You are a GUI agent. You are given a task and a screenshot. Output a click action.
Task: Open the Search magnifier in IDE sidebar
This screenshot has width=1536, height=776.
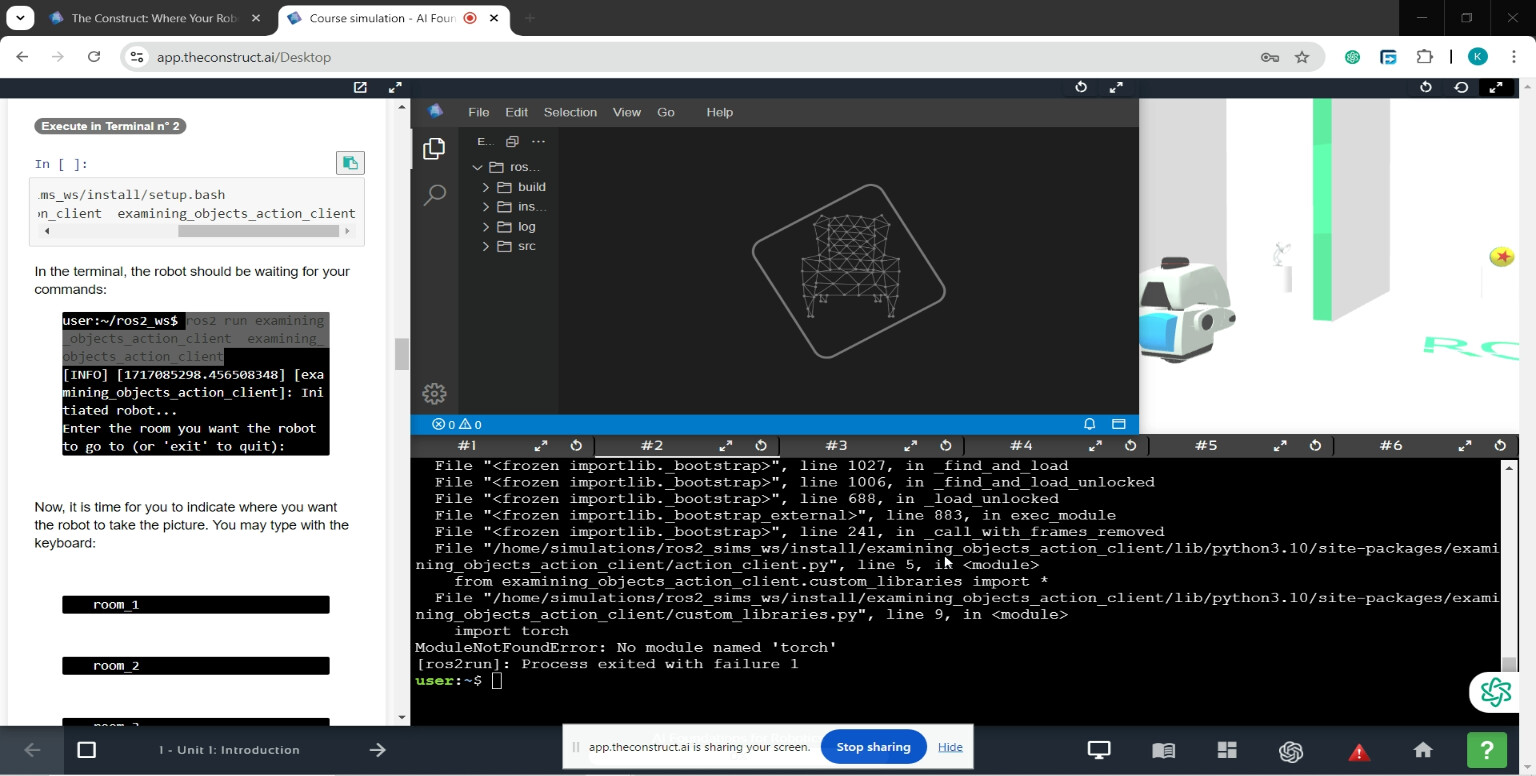point(434,195)
